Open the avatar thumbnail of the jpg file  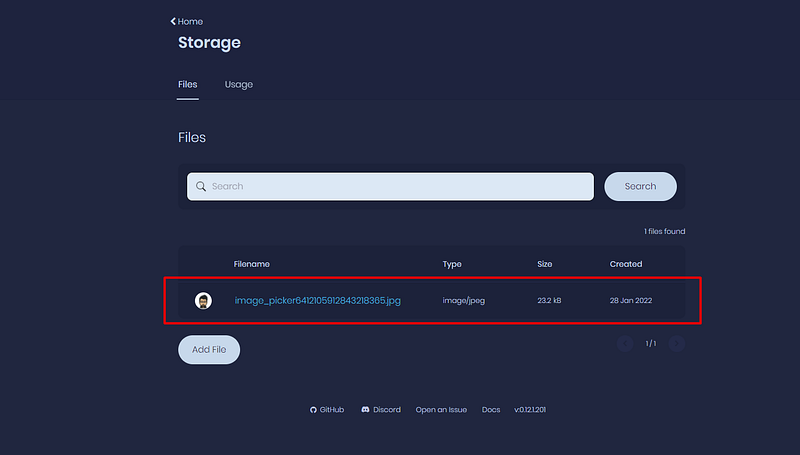pos(203,300)
